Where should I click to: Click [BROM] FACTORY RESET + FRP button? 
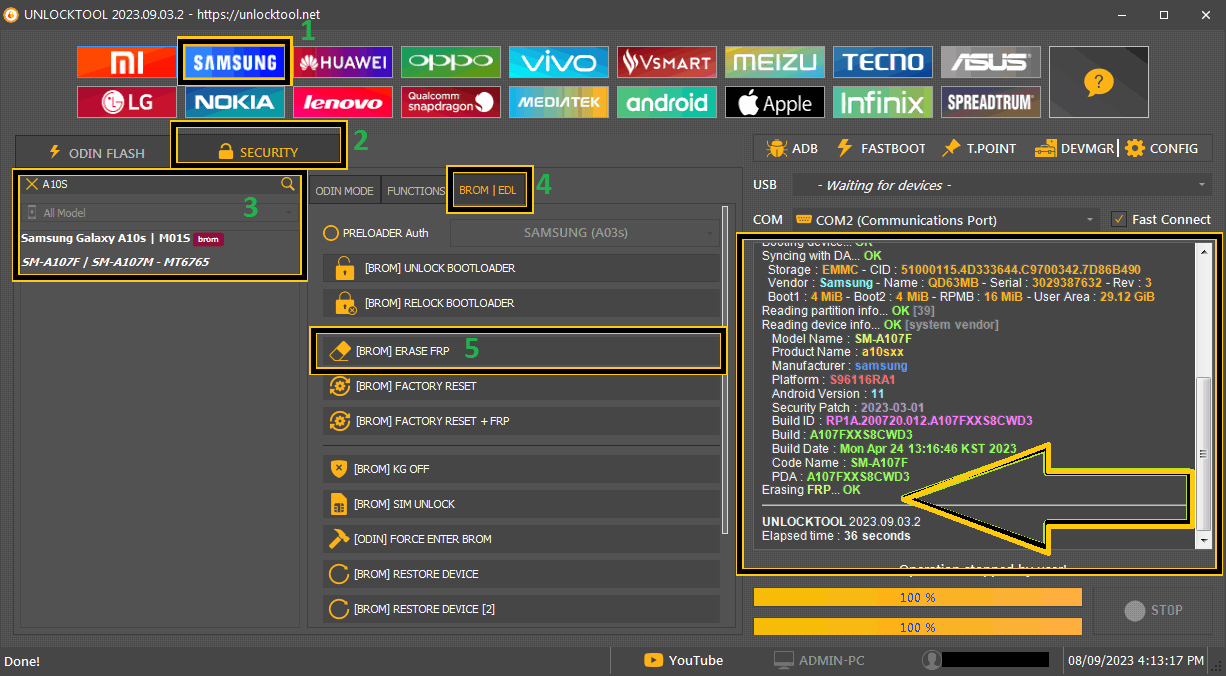tap(521, 421)
